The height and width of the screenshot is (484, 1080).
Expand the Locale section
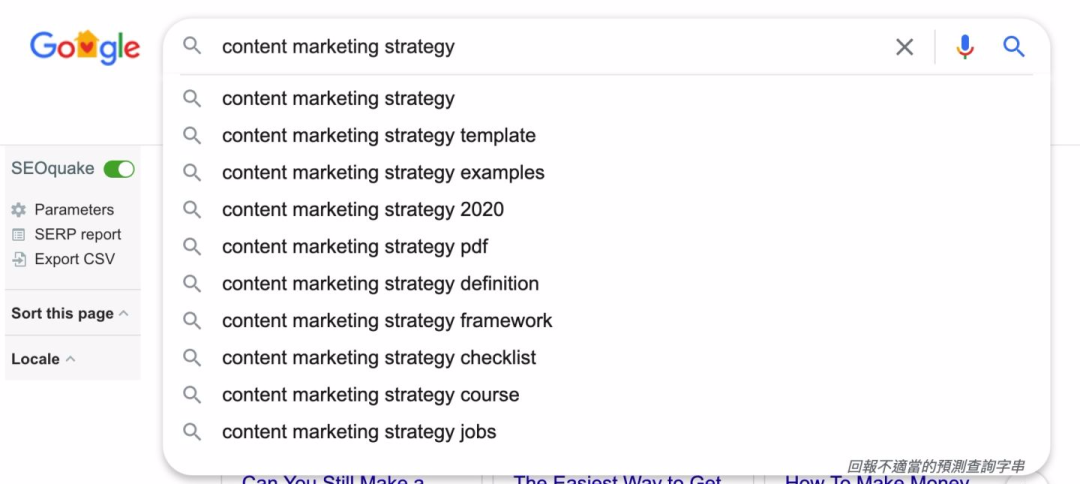[x=43, y=359]
